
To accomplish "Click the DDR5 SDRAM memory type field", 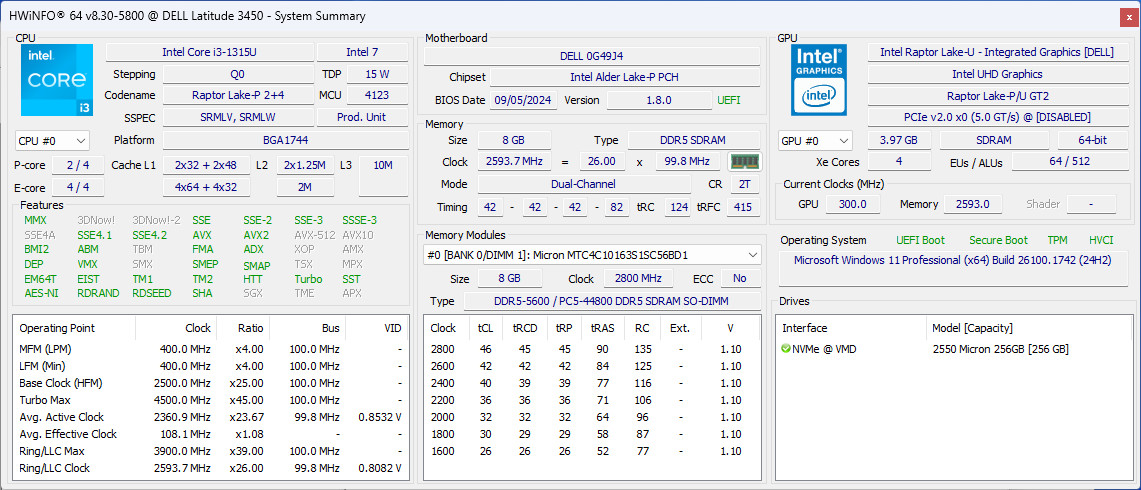I will coord(694,140).
